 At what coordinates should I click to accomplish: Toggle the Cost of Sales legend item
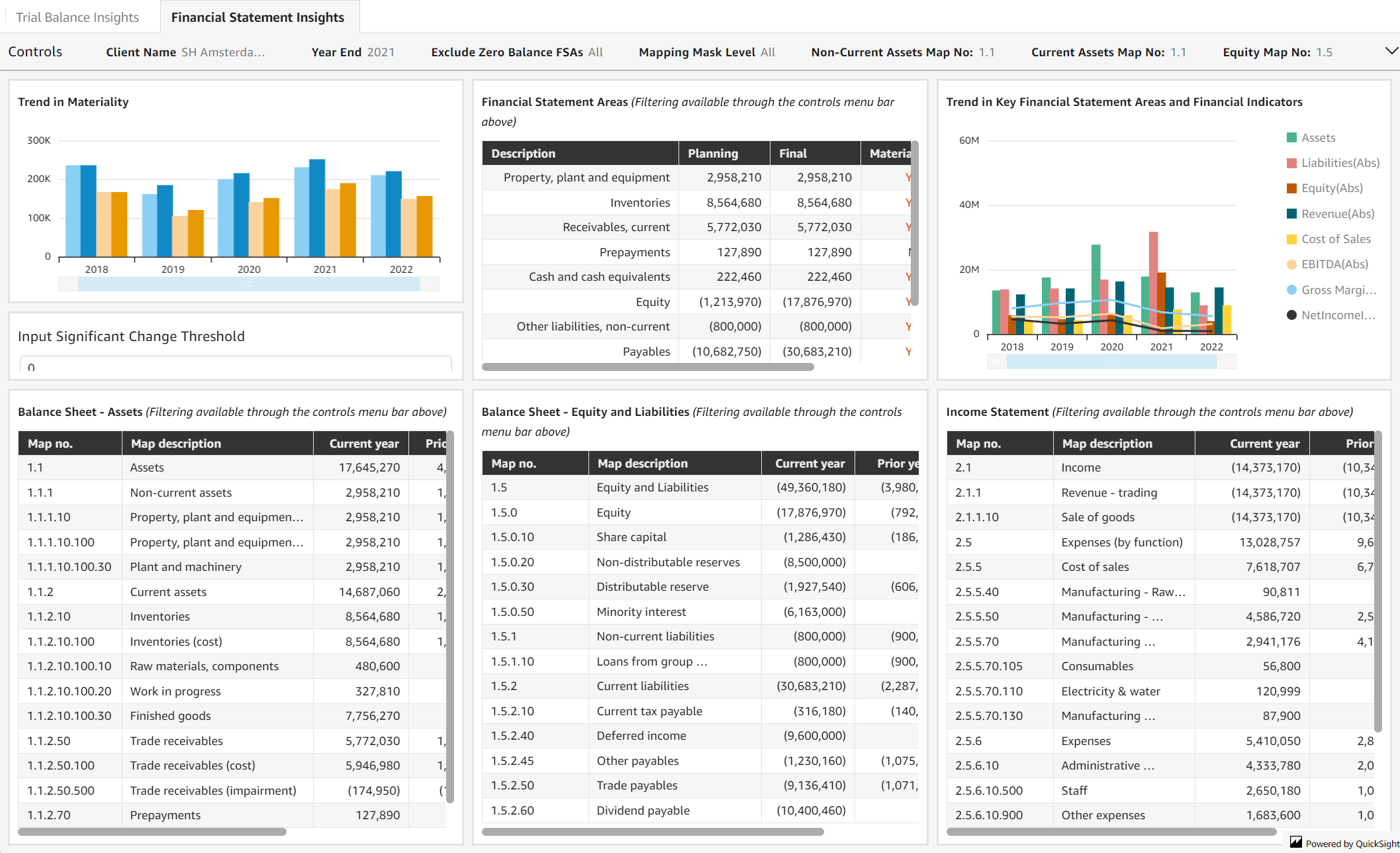pos(1291,239)
